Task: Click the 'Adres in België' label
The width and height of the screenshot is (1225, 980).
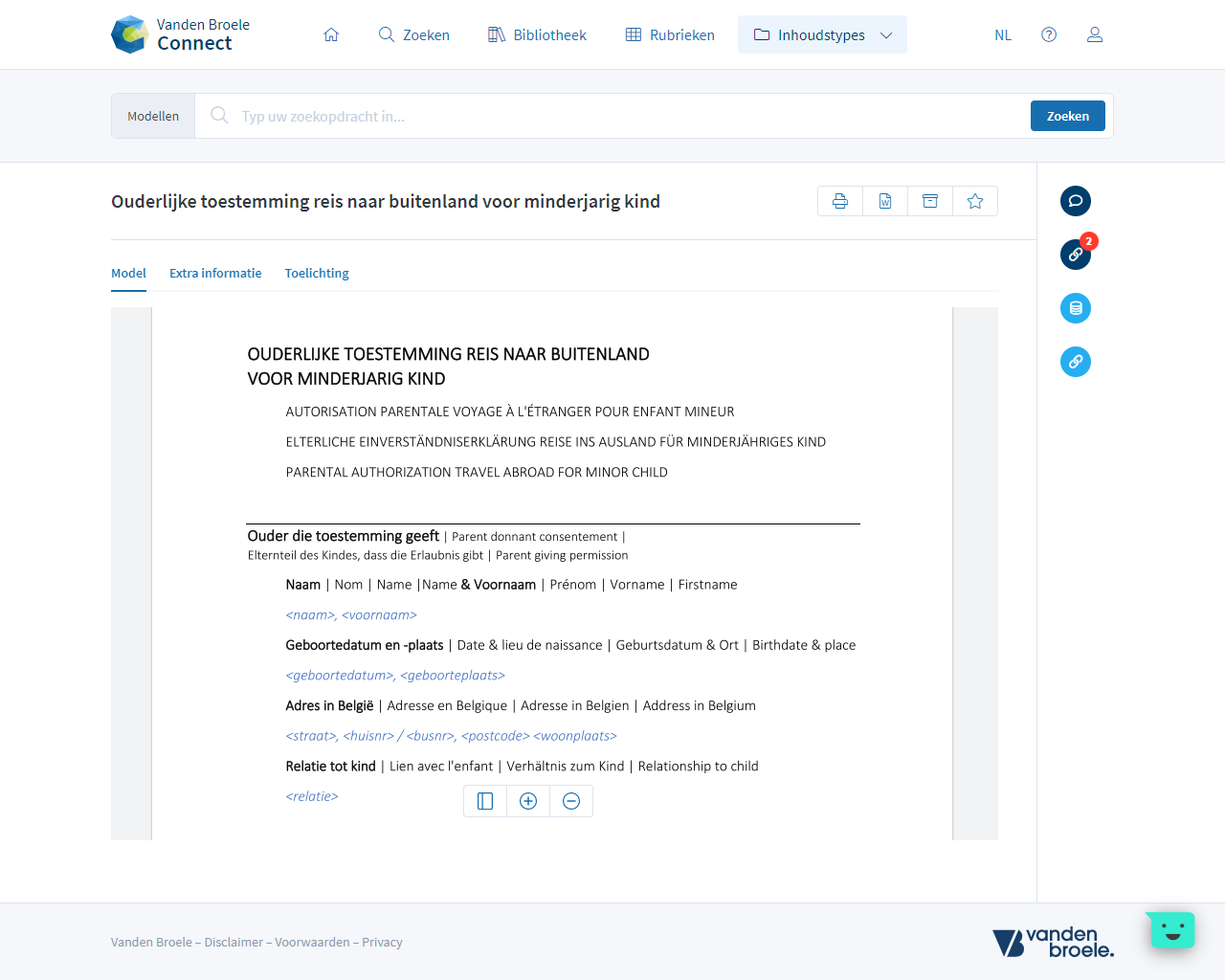Action: [329, 705]
